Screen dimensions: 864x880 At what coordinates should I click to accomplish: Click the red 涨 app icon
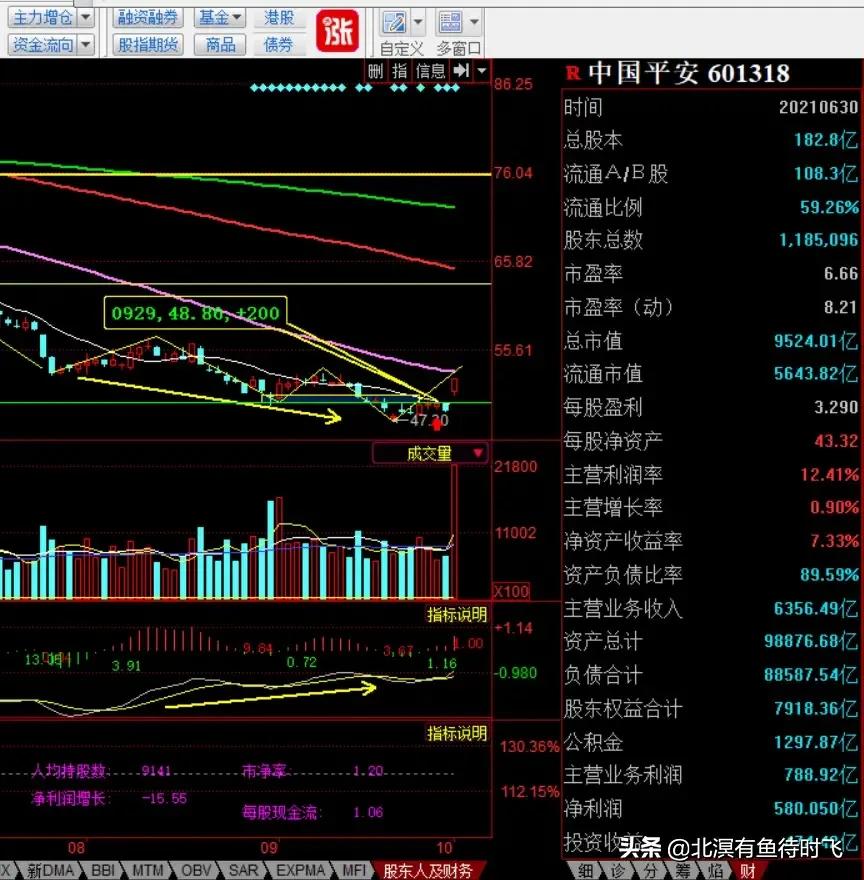point(337,31)
